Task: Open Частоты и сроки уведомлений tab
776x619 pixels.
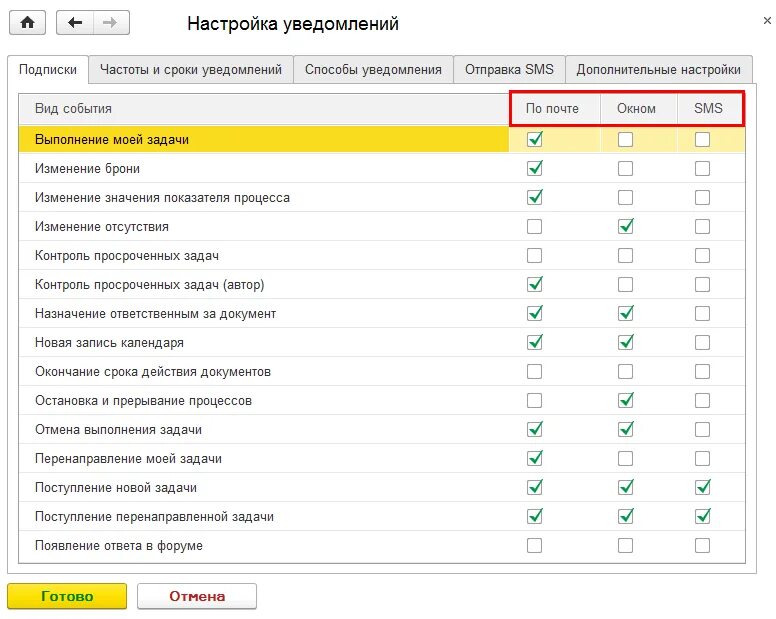Action: pos(191,69)
